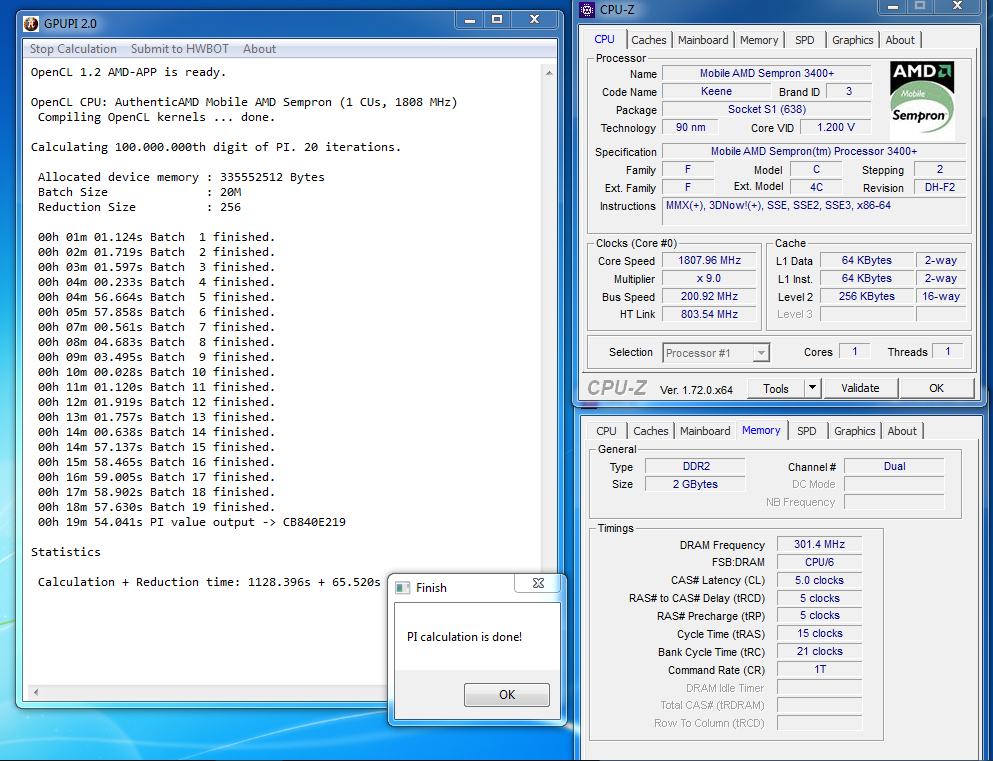Open About tab in lower CPU-Z window

click(902, 431)
